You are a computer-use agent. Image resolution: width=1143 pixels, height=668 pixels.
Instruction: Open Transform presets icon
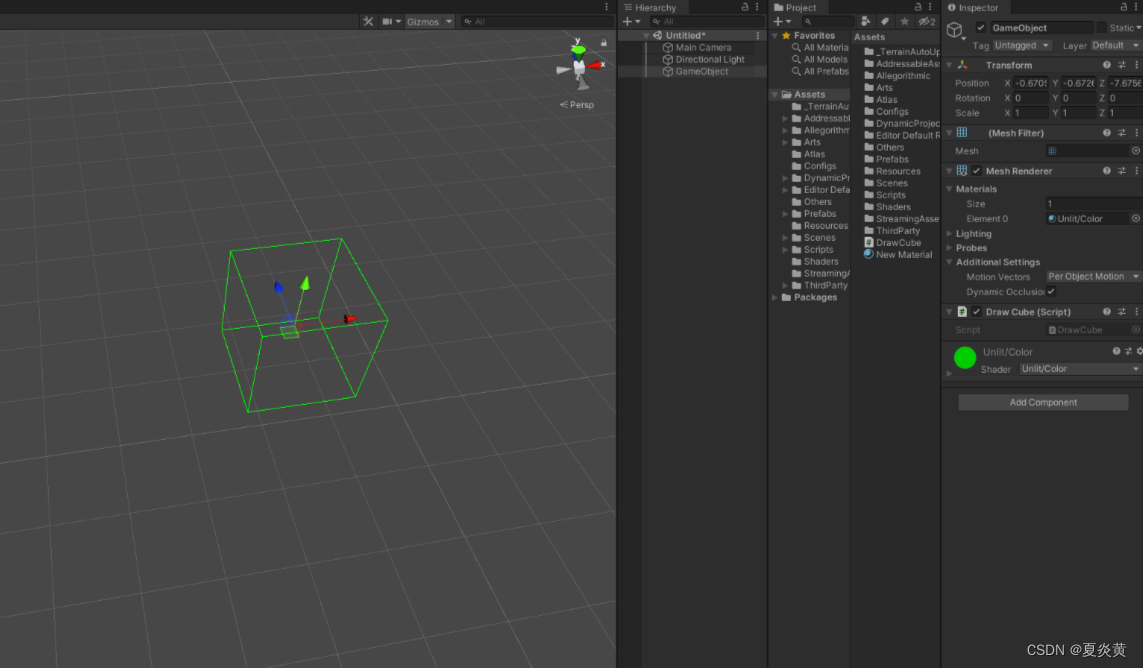point(1121,65)
